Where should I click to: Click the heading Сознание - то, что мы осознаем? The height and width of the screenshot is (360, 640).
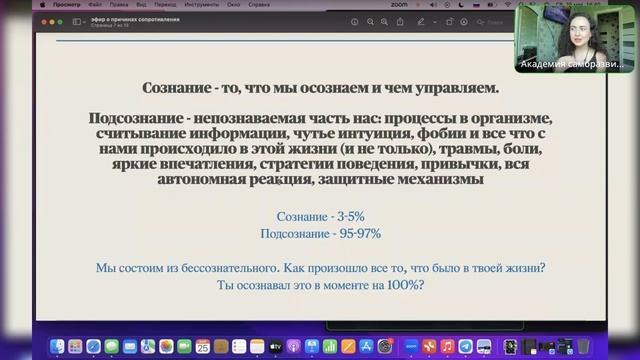click(320, 87)
